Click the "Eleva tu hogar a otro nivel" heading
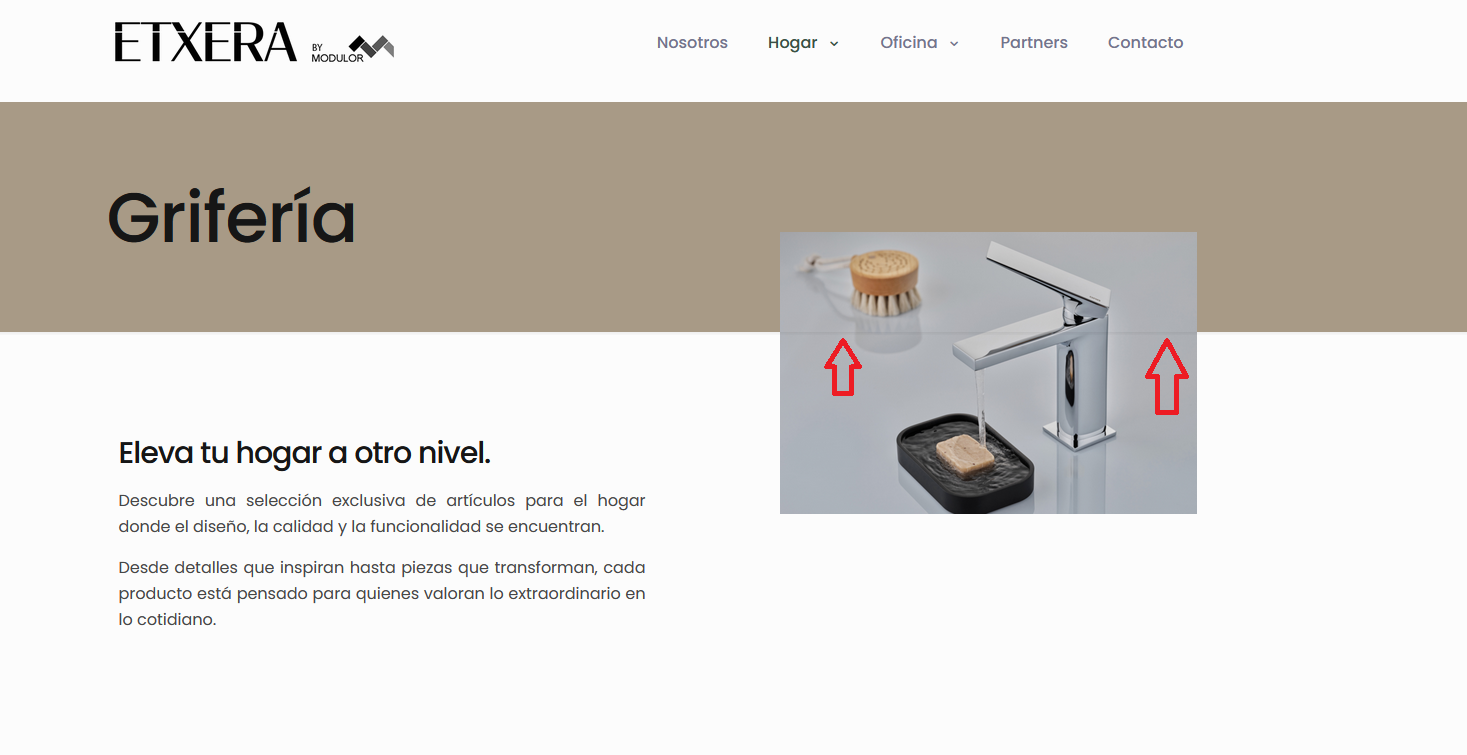Viewport: 1467px width, 755px height. [304, 453]
